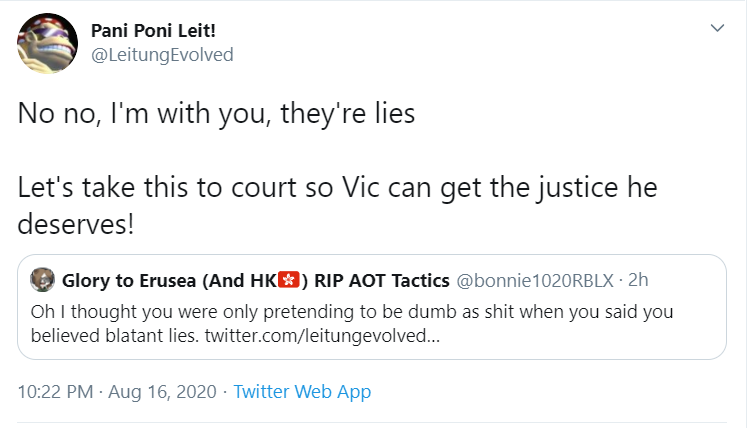Open the @bonnie1020RBLX handle

click(x=535, y=281)
